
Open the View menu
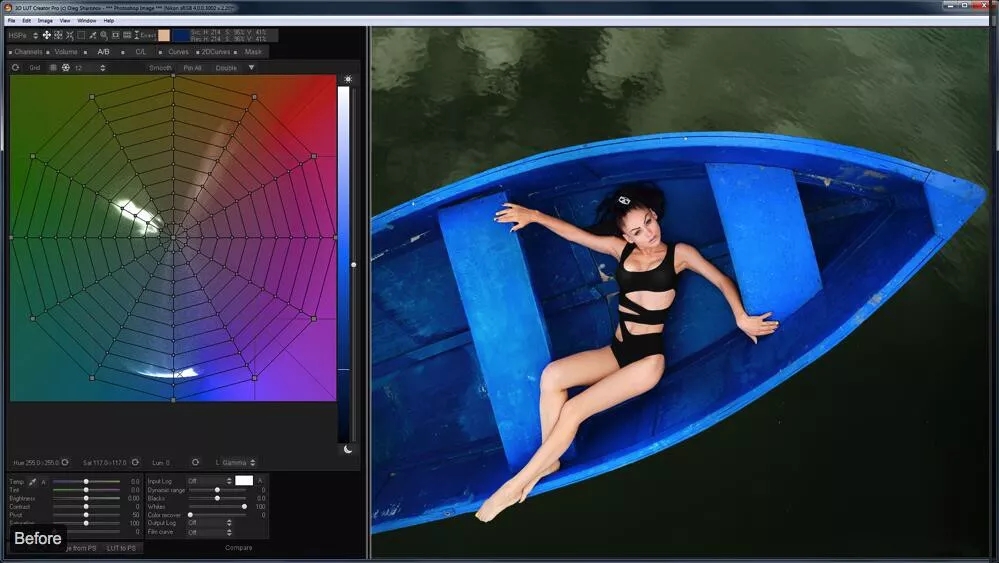click(x=65, y=20)
